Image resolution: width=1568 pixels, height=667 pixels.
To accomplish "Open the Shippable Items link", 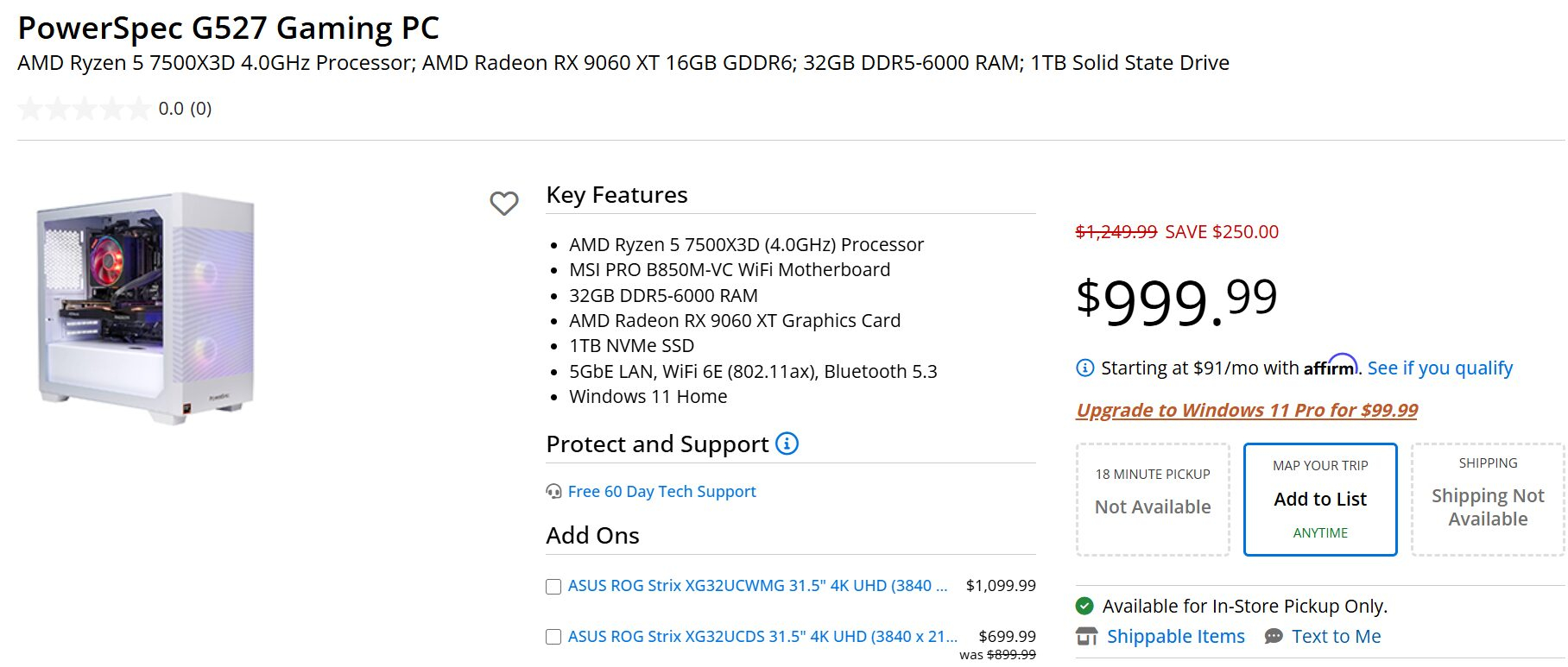I will pos(1175,637).
